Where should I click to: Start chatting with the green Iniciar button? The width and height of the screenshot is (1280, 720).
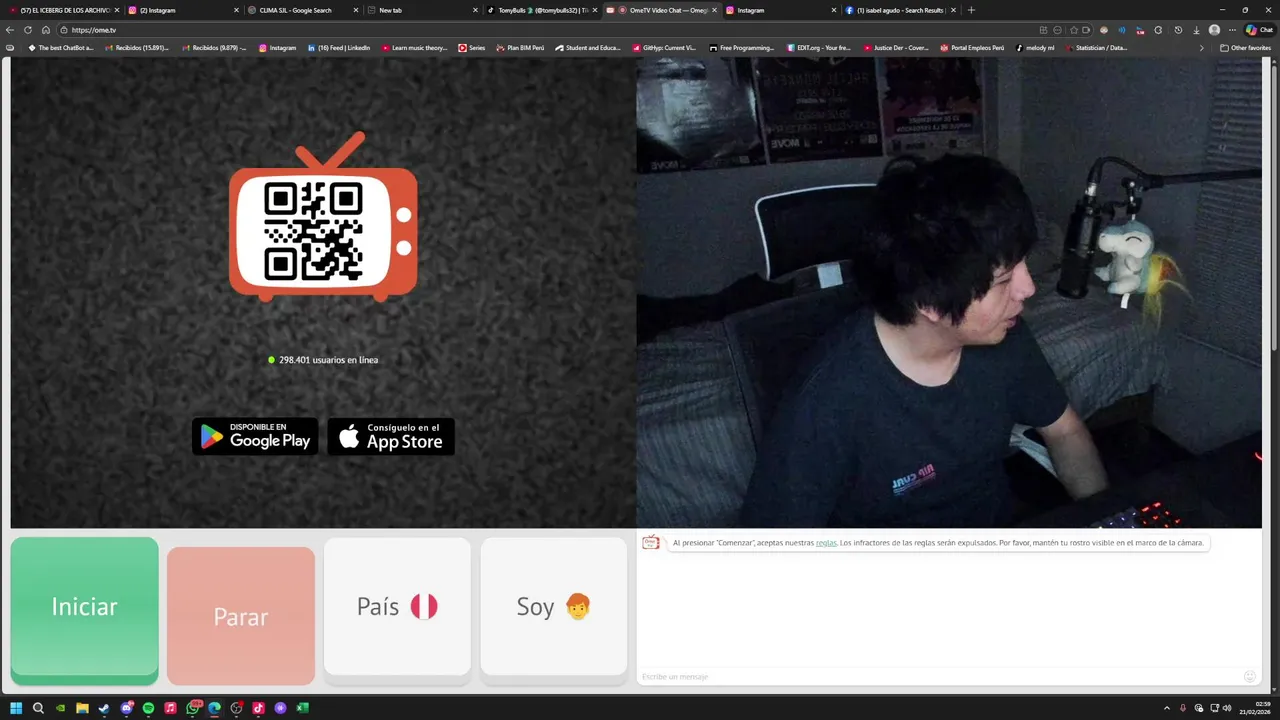point(84,610)
